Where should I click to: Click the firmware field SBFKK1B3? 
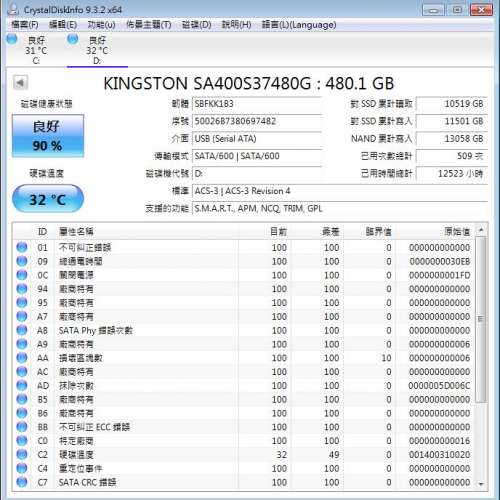[257, 104]
